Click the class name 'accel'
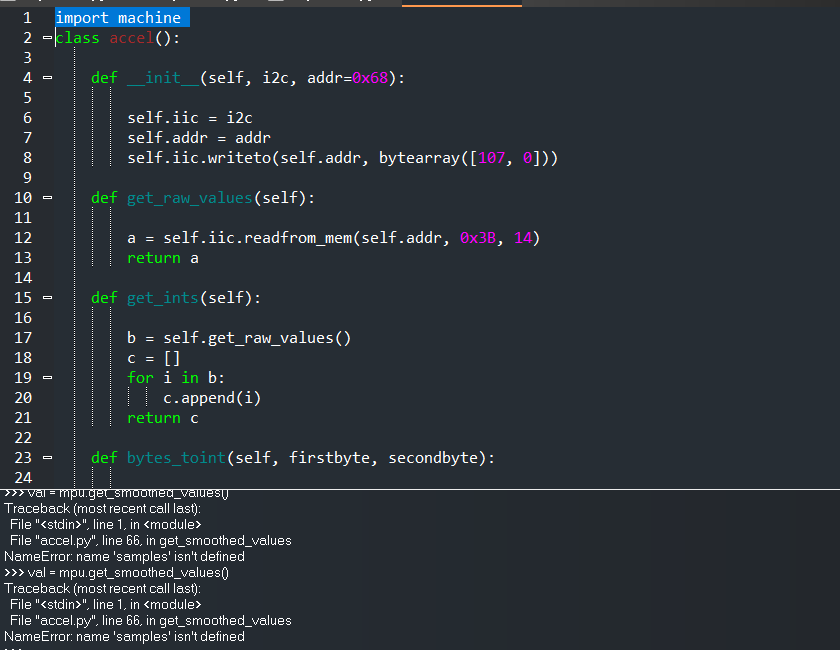Image resolution: width=840 pixels, height=650 pixels. pyautogui.click(x=132, y=38)
